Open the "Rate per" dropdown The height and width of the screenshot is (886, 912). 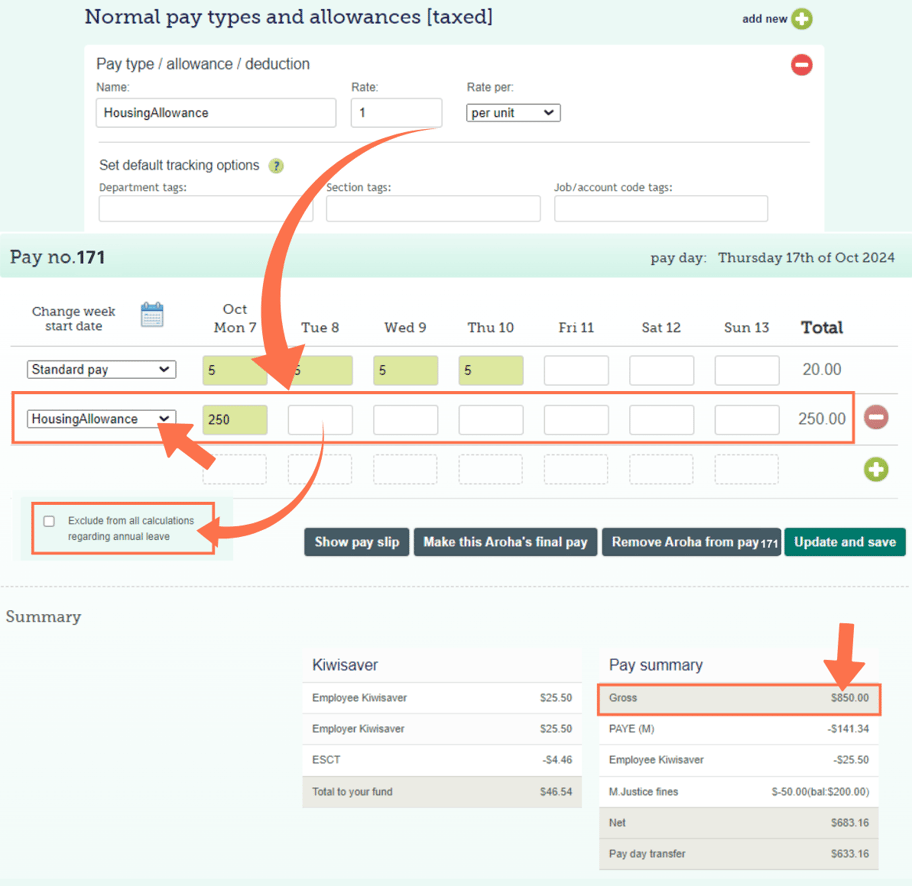click(513, 113)
